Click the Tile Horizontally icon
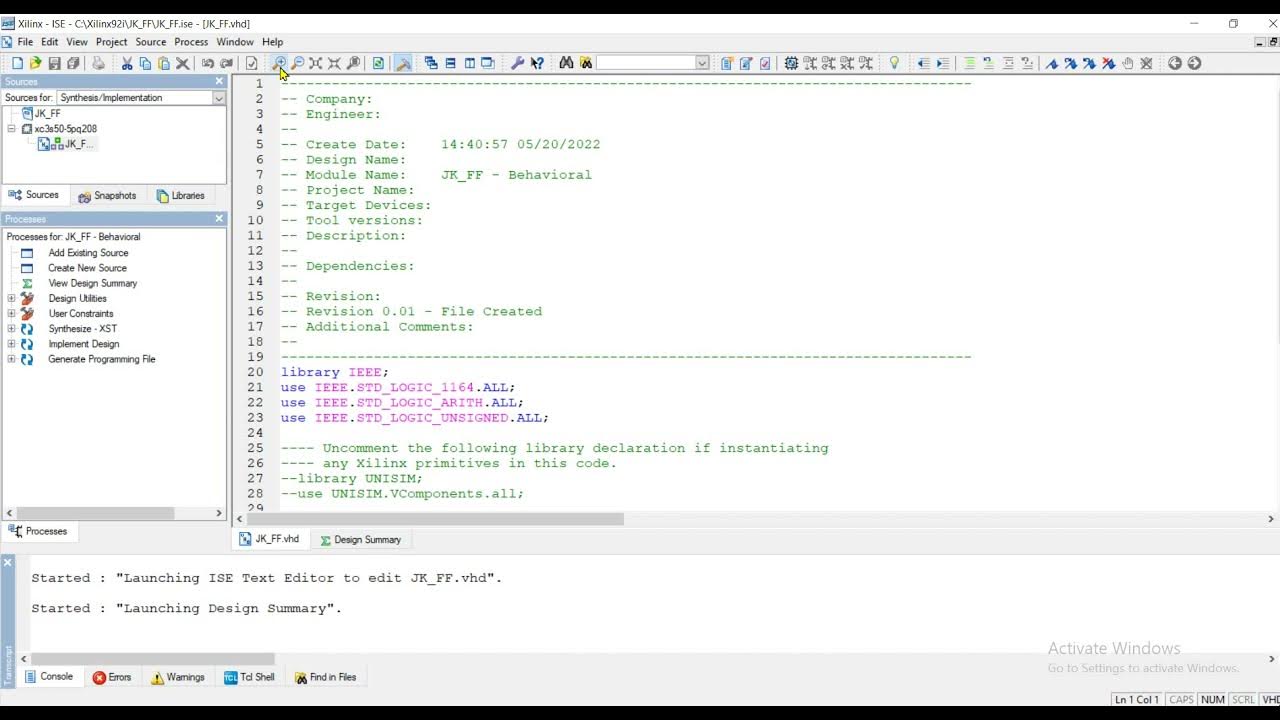This screenshot has width=1280, height=720. [450, 63]
